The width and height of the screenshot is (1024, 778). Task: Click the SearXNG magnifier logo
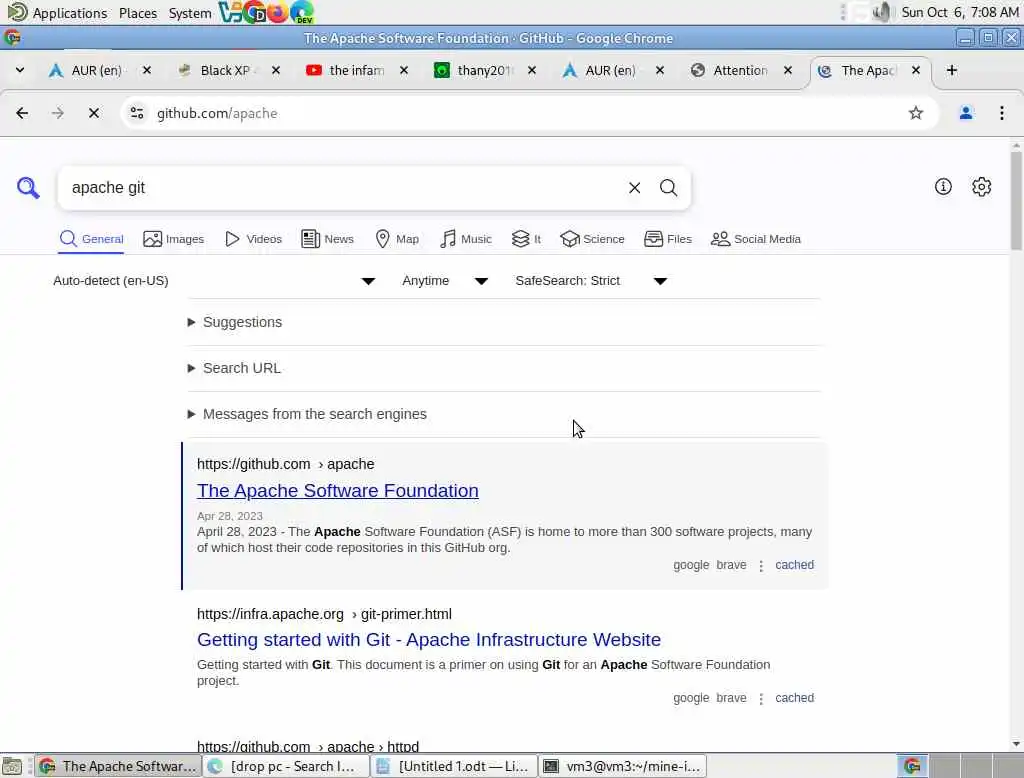coord(28,188)
